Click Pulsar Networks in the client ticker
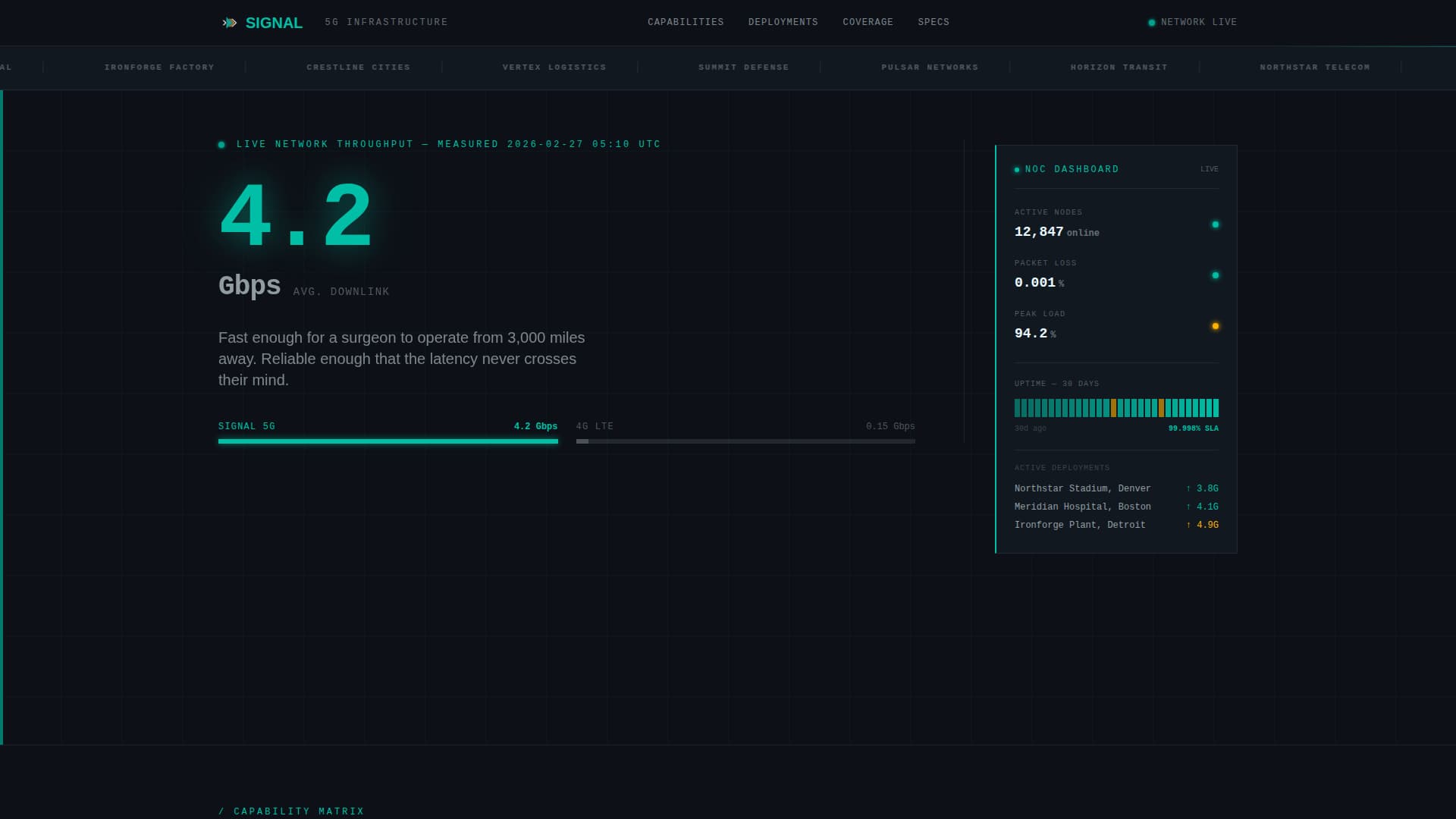Image resolution: width=1456 pixels, height=819 pixels. [929, 67]
